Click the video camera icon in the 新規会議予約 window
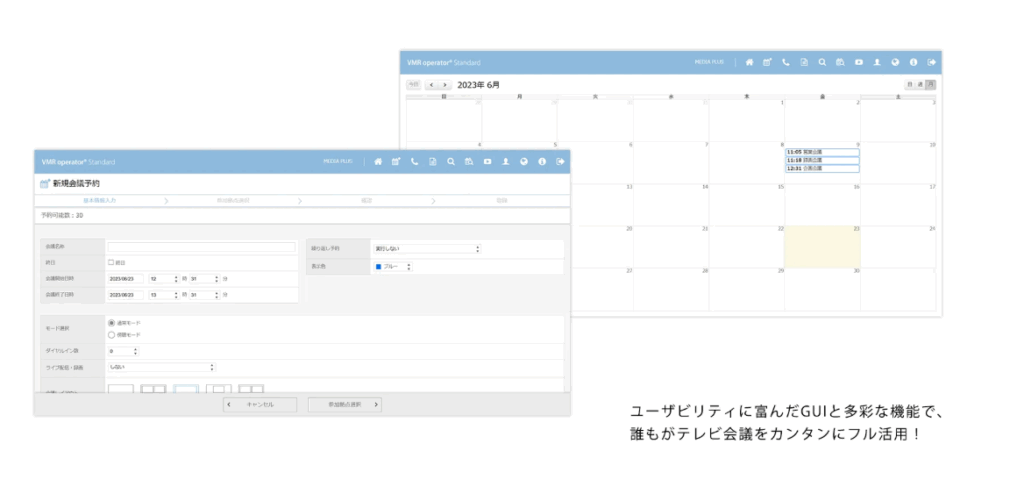Screen dimensions: 1024x487 click(487, 161)
